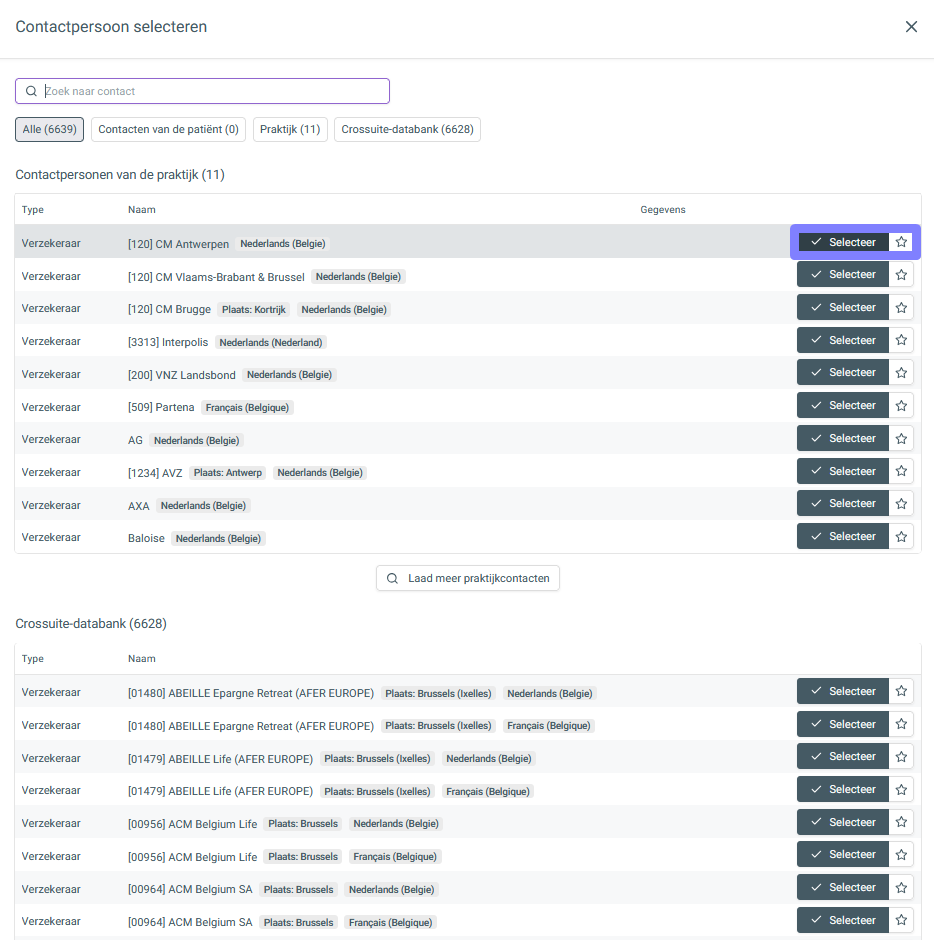Image resolution: width=934 pixels, height=940 pixels.
Task: Click '[200] VNZ Landsbond' name
Action: (x=182, y=375)
